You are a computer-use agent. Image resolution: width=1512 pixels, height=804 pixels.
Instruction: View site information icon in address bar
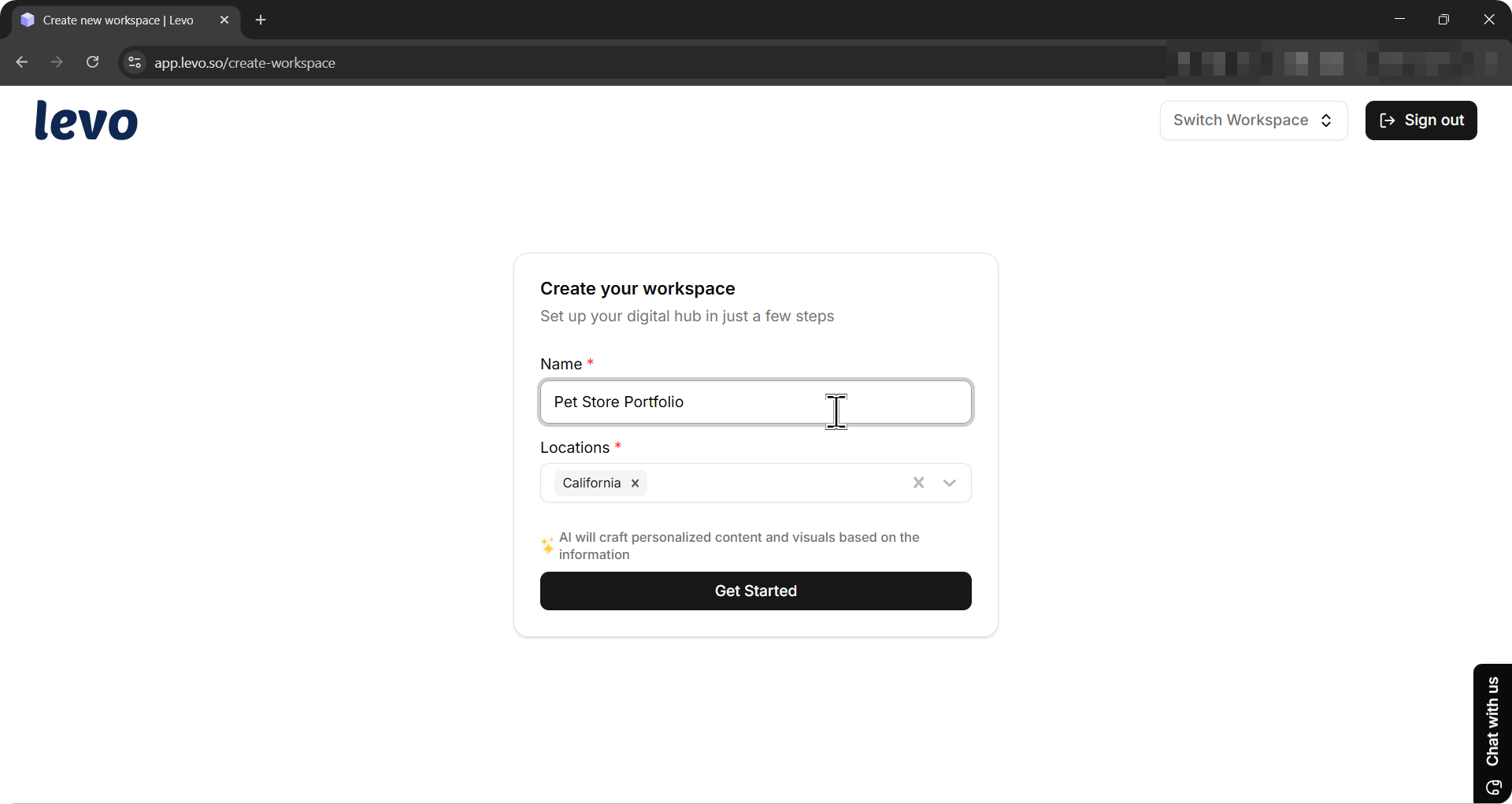pos(135,62)
